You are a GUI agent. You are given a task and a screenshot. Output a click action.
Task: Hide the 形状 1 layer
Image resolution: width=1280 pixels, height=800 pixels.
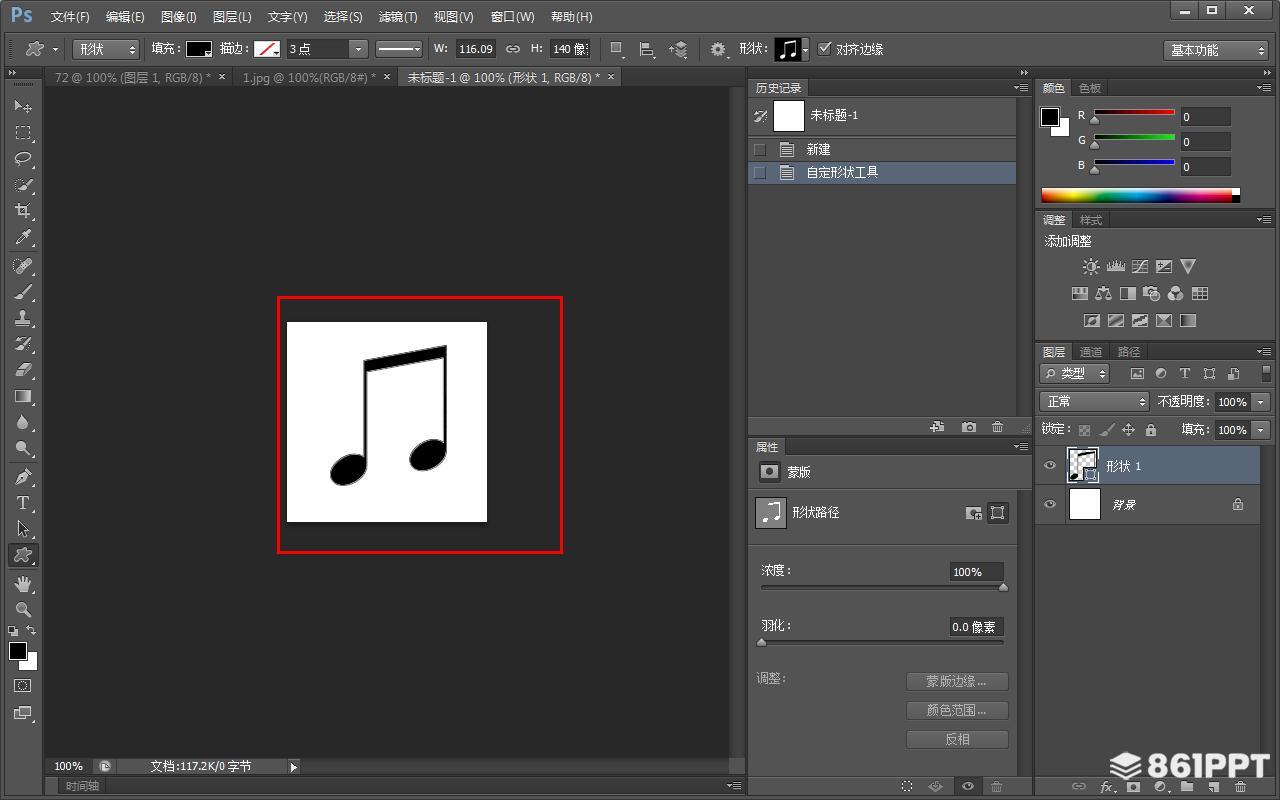tap(1050, 466)
